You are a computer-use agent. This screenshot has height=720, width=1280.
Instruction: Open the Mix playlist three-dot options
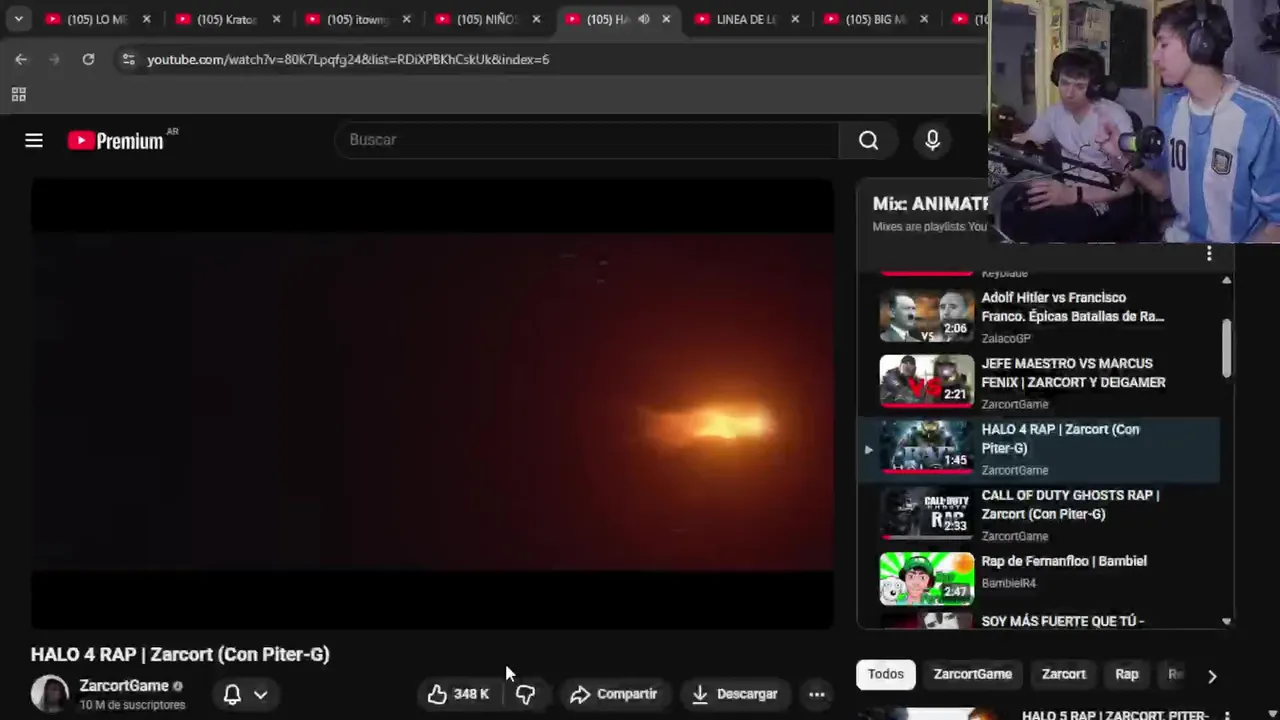1209,254
